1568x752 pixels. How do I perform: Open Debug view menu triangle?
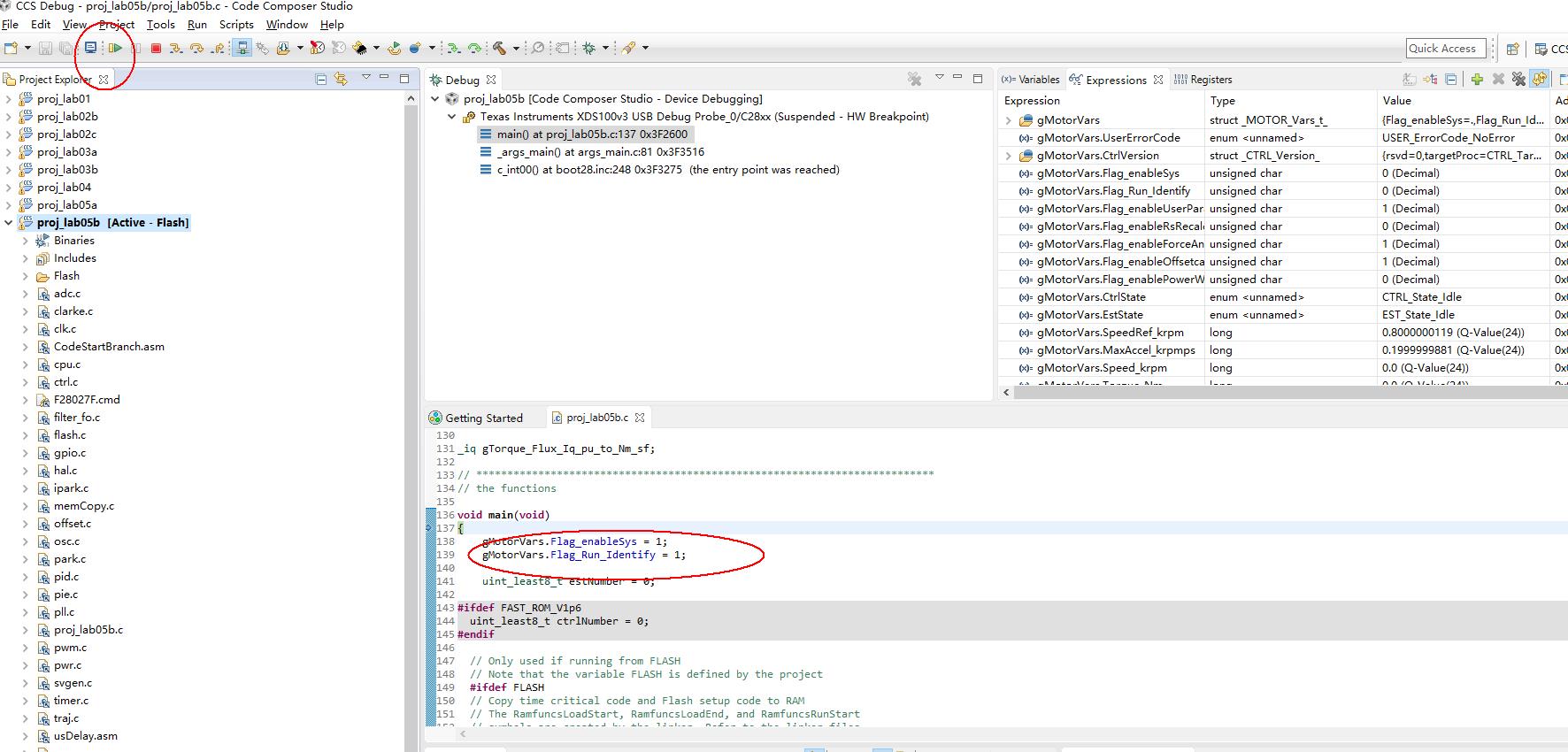tap(940, 78)
